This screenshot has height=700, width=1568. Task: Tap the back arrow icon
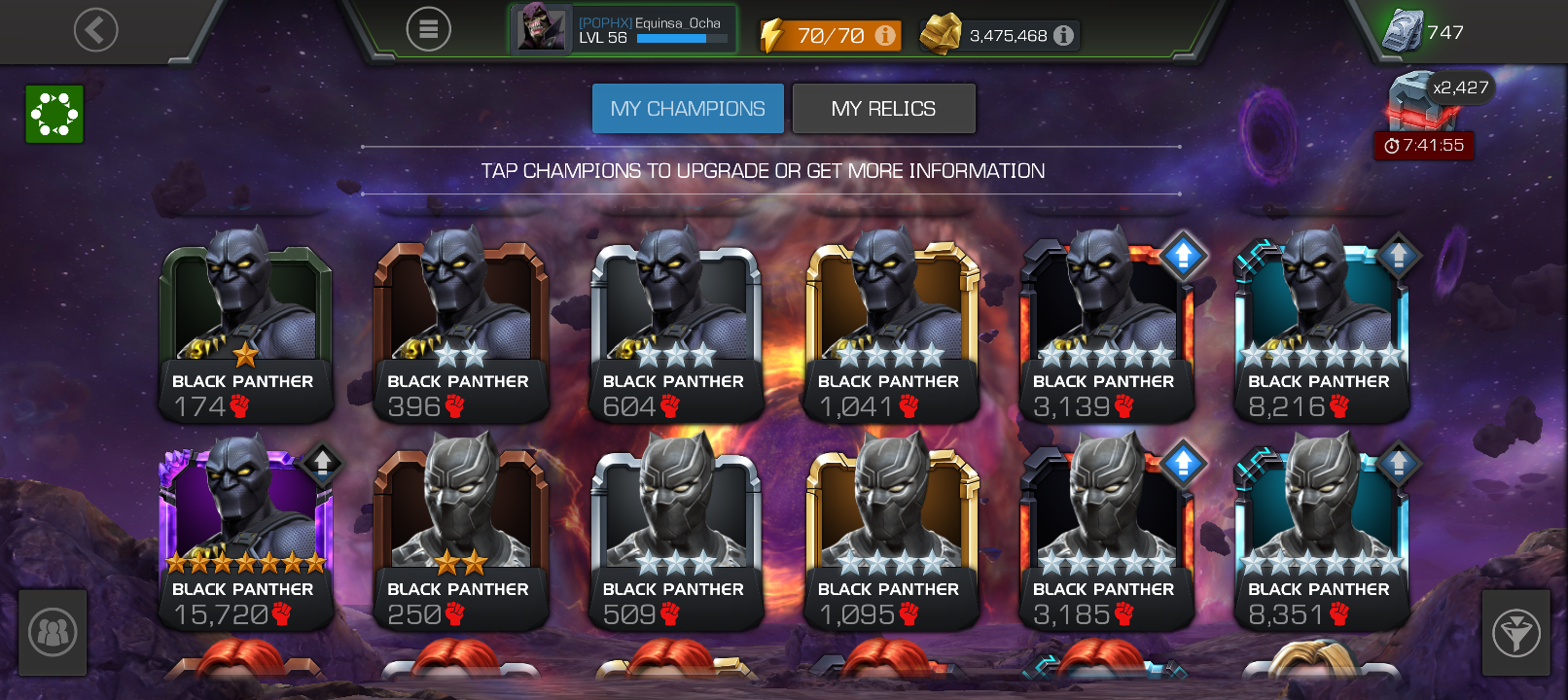pyautogui.click(x=95, y=30)
